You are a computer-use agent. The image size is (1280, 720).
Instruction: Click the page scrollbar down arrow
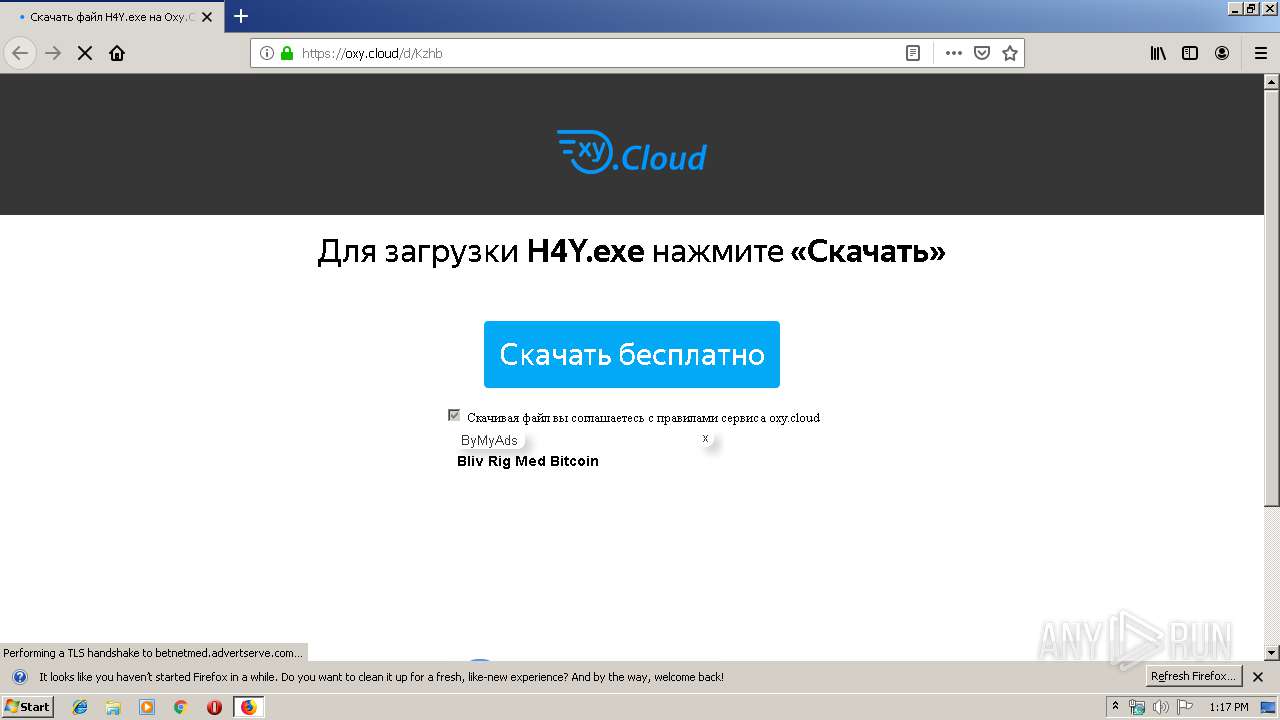[1272, 653]
